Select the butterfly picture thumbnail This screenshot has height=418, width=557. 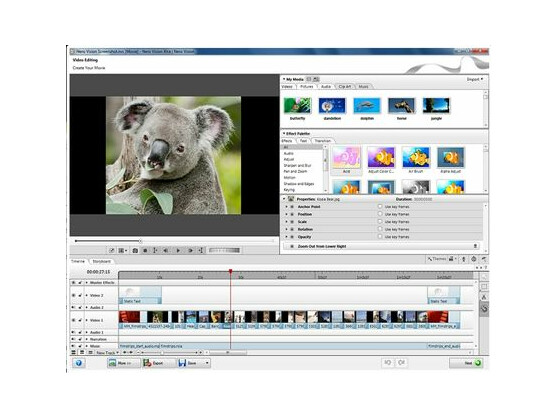tap(297, 106)
